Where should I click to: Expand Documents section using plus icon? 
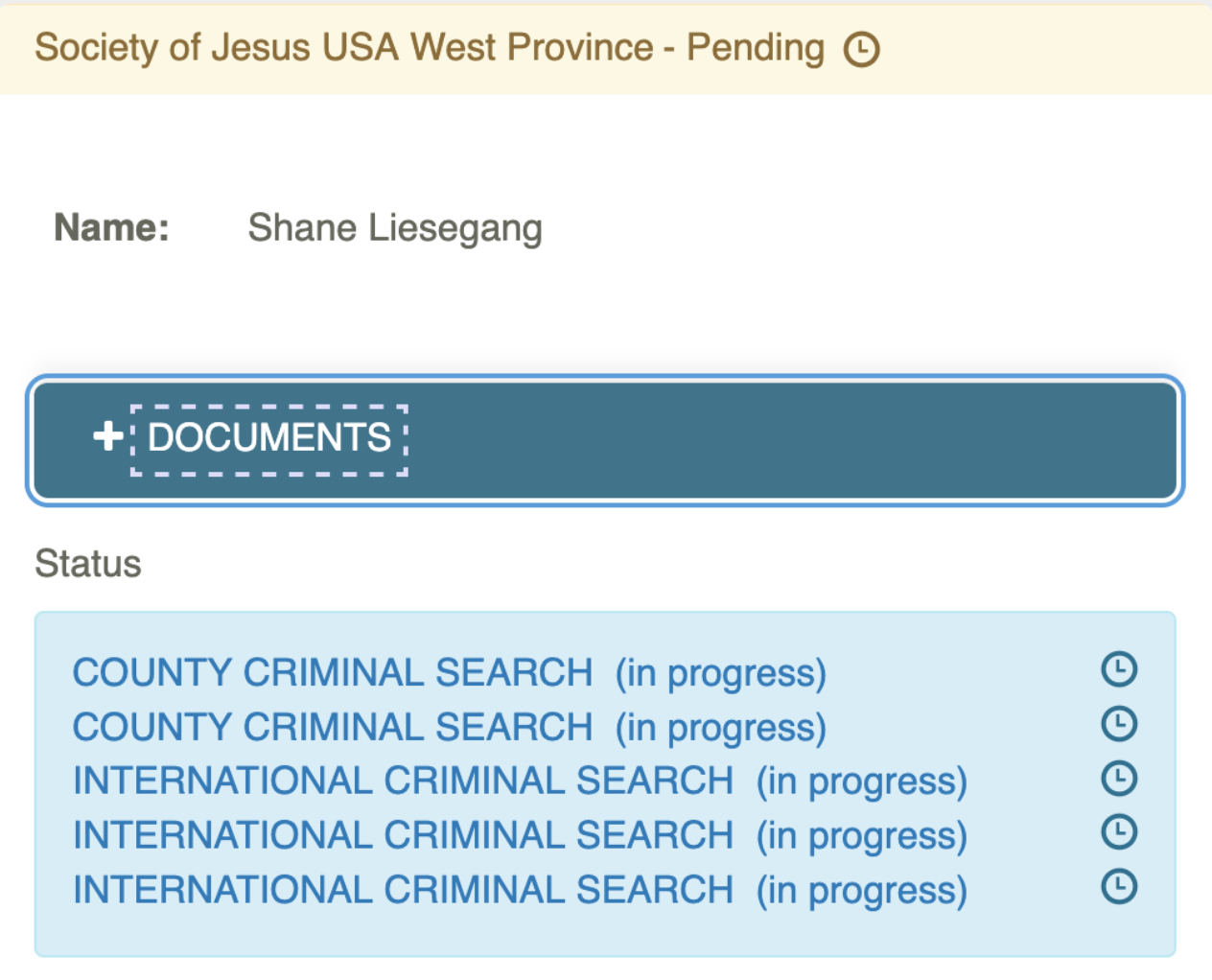point(107,436)
